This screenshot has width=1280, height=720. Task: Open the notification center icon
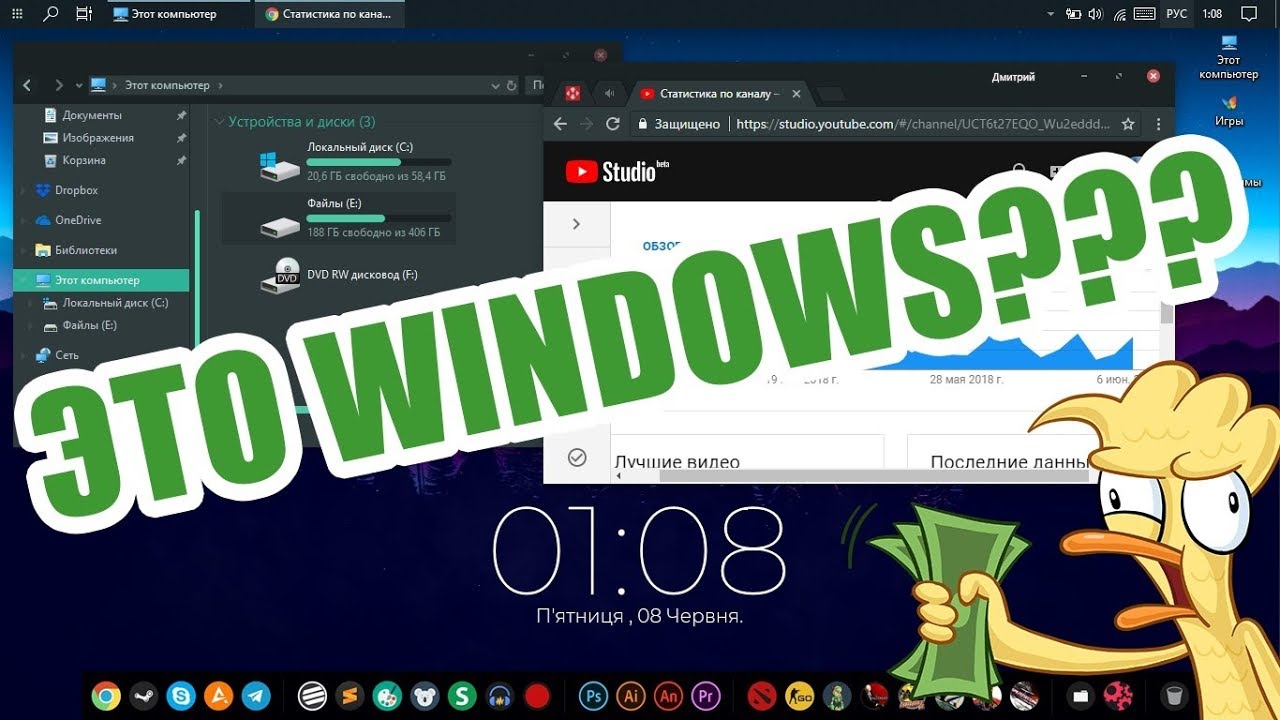click(1248, 14)
